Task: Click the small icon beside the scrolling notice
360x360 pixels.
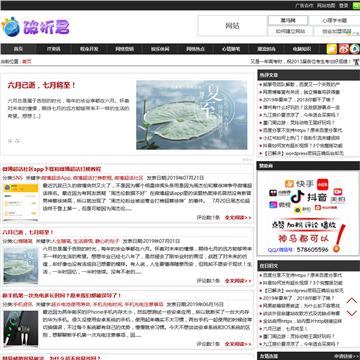Action: click(356, 61)
